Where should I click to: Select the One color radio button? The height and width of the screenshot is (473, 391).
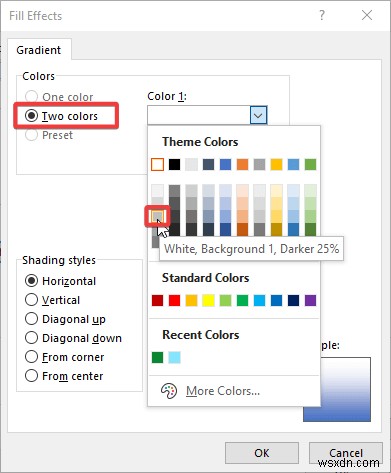pos(31,97)
